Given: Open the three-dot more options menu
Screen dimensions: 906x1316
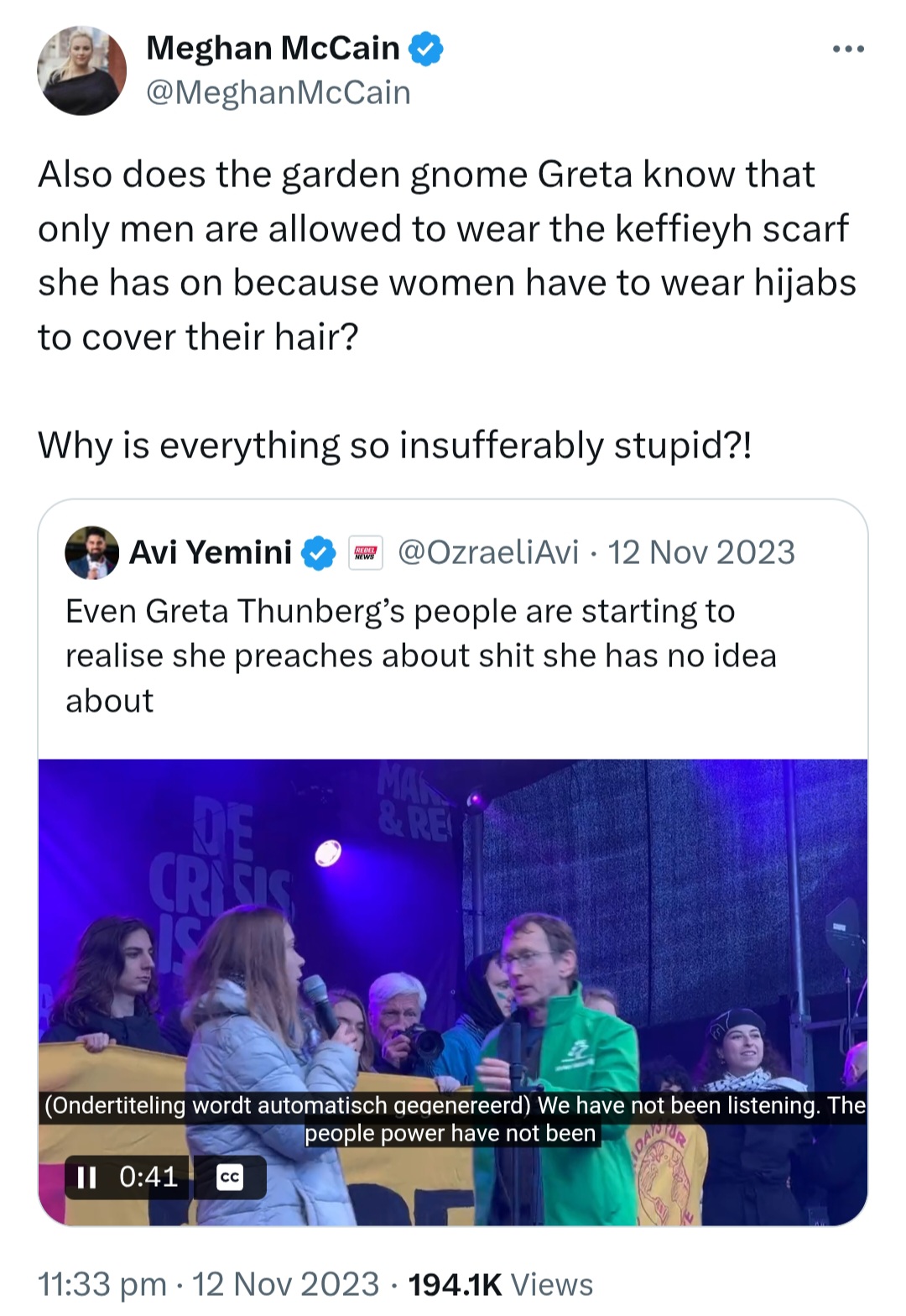Looking at the screenshot, I should [848, 50].
